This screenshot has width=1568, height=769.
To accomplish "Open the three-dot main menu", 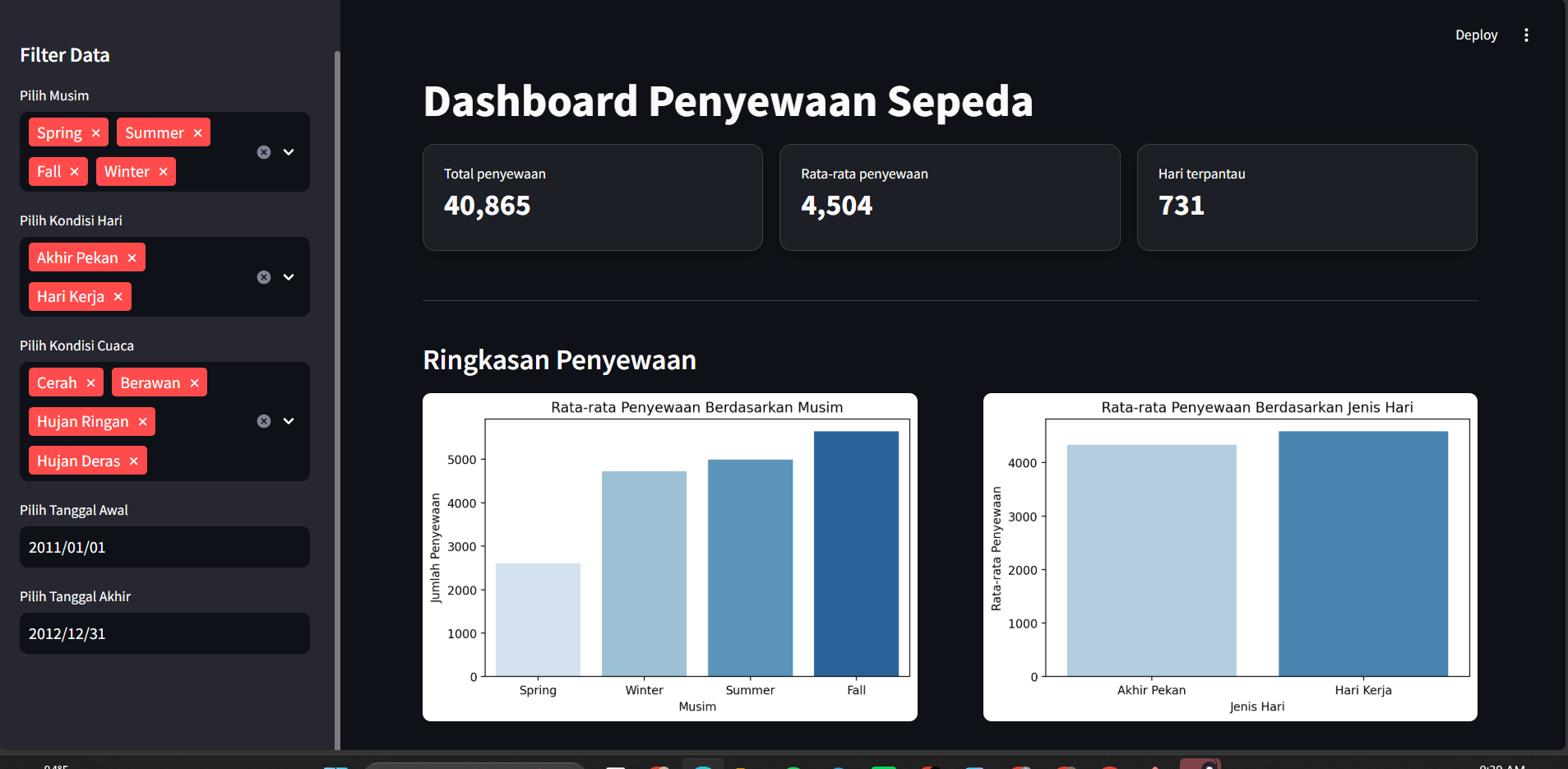I will pyautogui.click(x=1526, y=35).
